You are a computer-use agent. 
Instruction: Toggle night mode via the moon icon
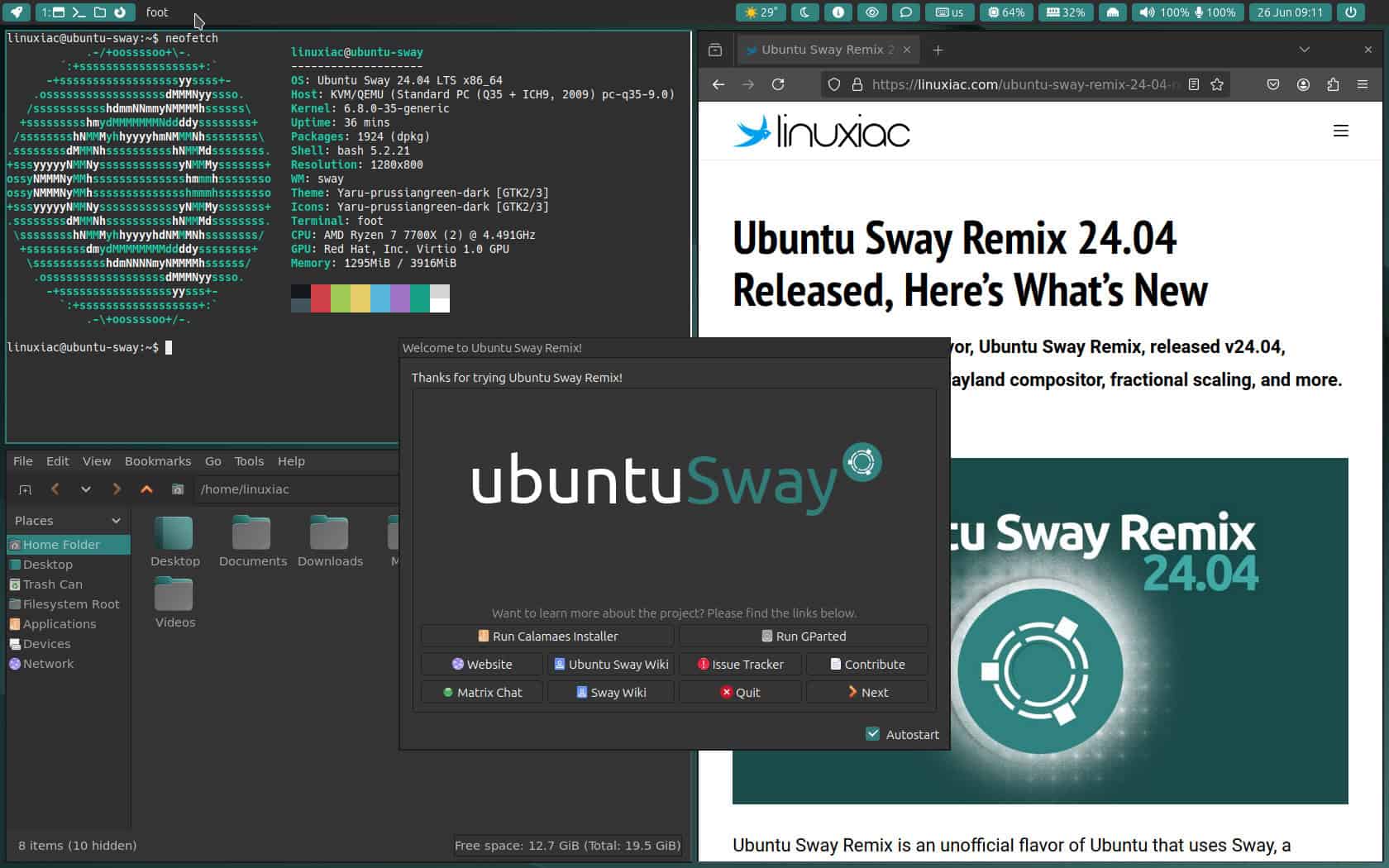pos(804,12)
